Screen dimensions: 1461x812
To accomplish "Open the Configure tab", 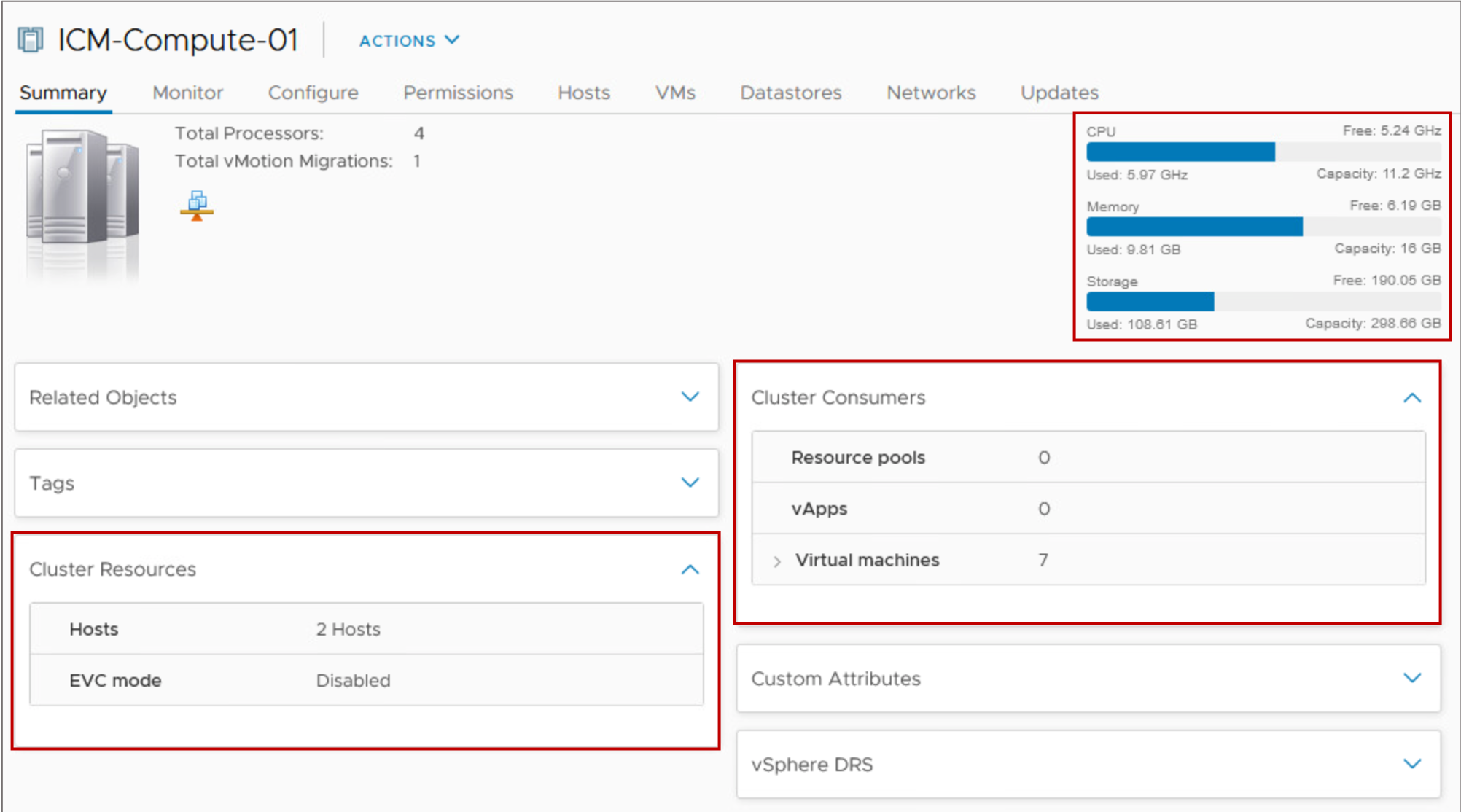I will point(313,93).
